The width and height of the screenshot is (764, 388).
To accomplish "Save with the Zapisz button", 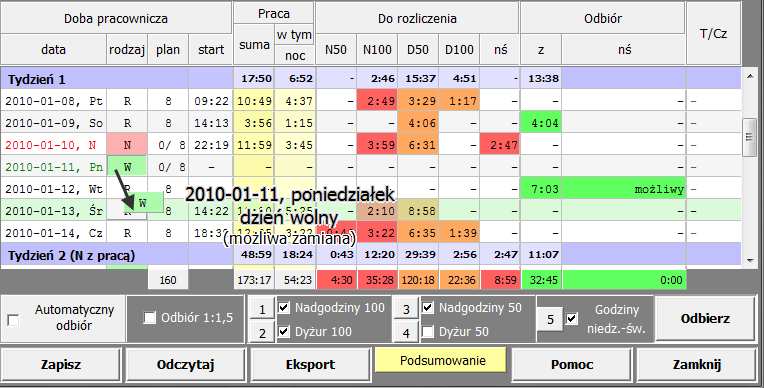I will (61, 365).
